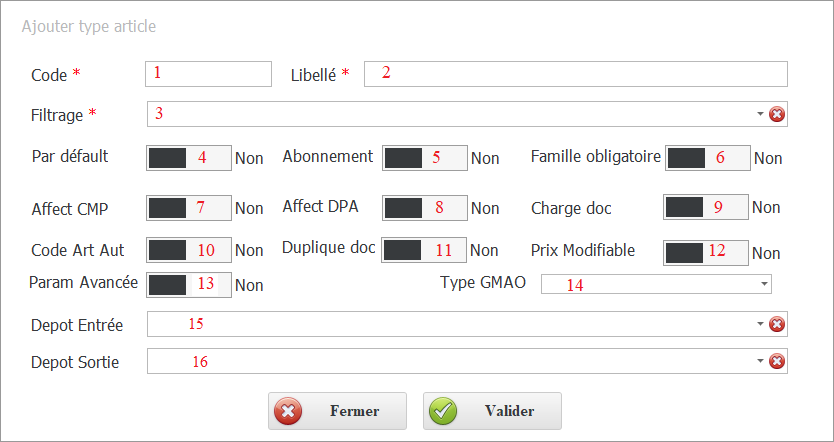Expand the Type GMAO dropdown
The width and height of the screenshot is (834, 442).
[764, 285]
